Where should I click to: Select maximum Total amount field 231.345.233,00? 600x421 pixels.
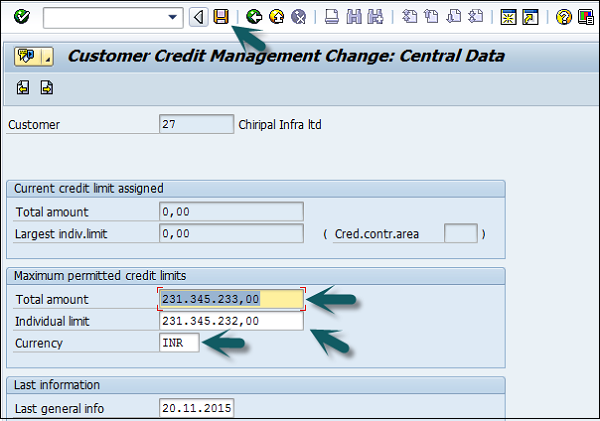231,299
